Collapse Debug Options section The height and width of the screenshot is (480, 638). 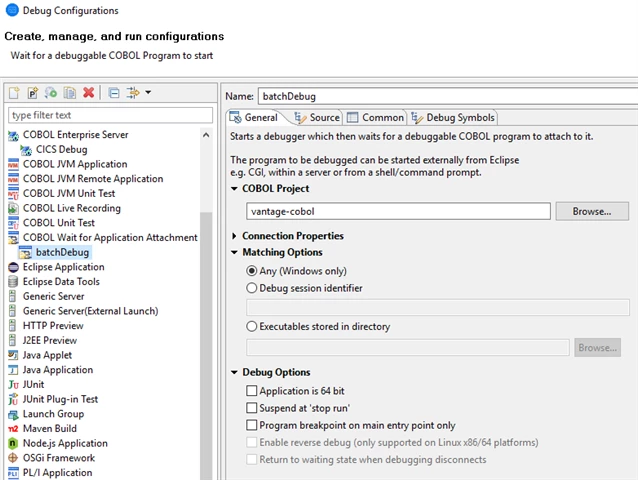tap(234, 372)
